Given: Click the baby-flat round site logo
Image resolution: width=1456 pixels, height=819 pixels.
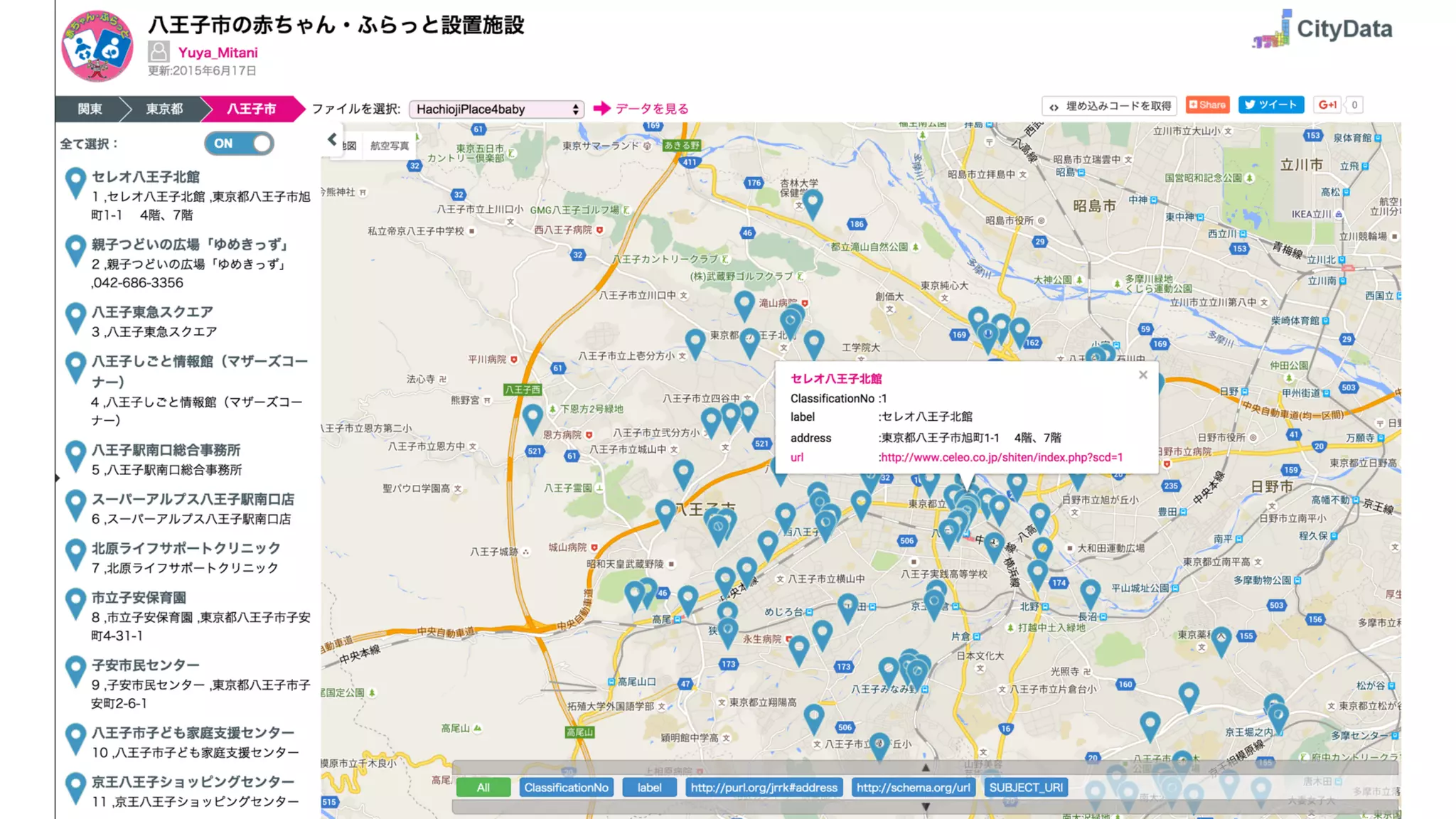Looking at the screenshot, I should tap(97, 46).
